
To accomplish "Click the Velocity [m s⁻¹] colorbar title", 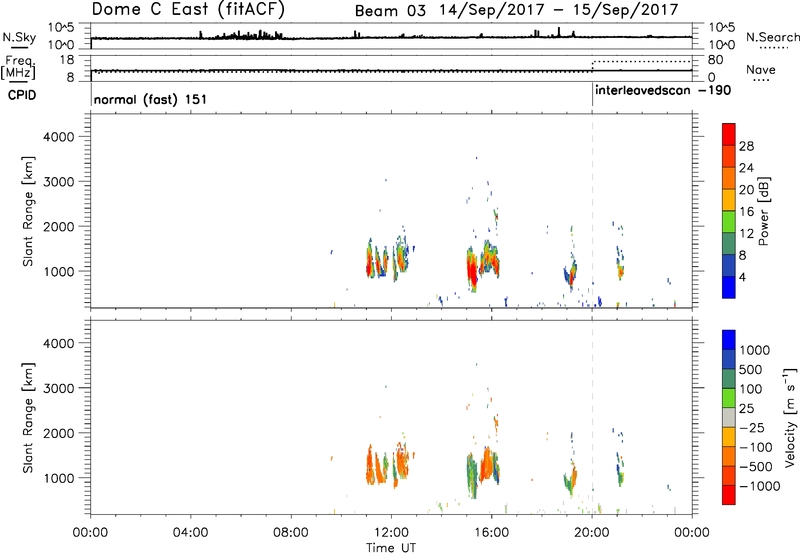I will 790,417.
